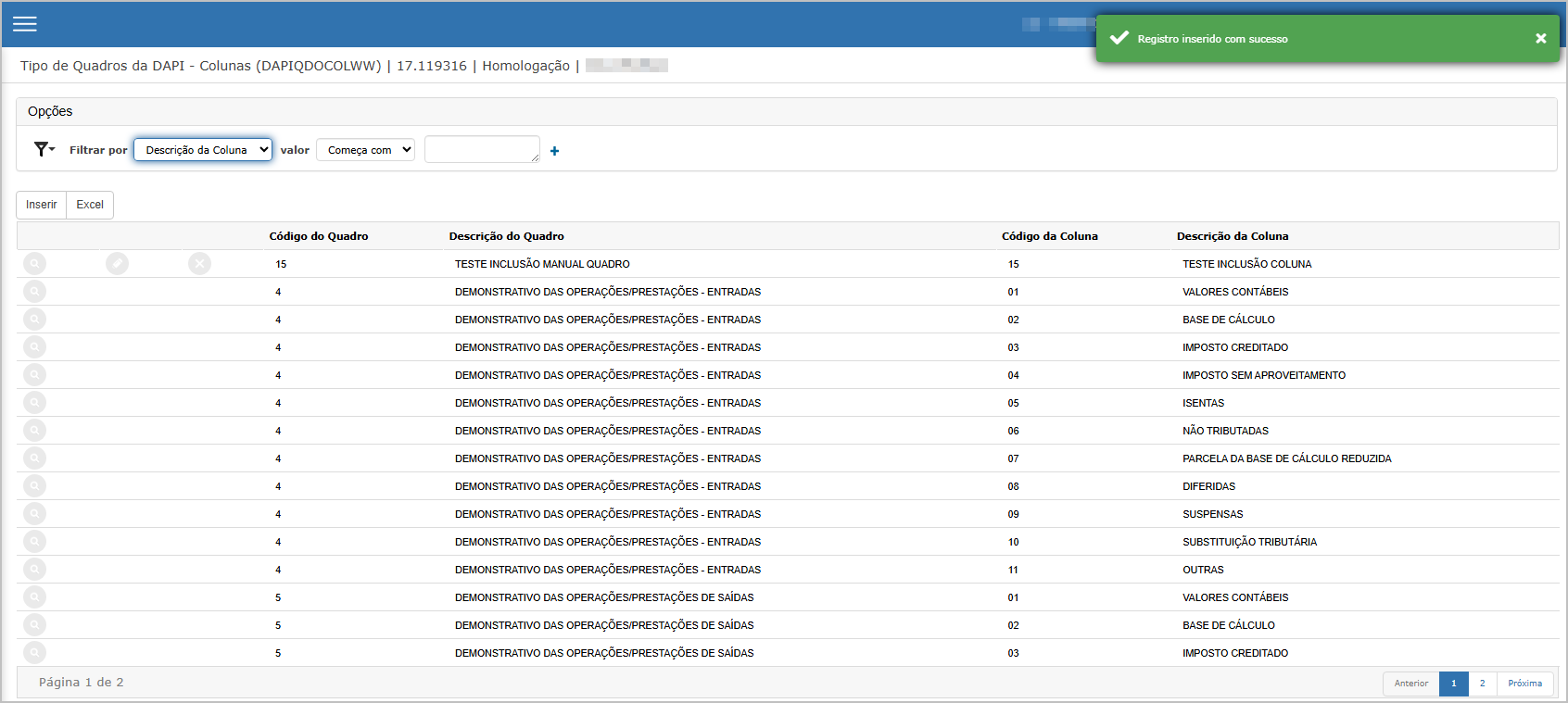The width and height of the screenshot is (1568, 703).
Task: View details of TESTE INCLUSÃO COLUNA row
Action: pyautogui.click(x=34, y=264)
